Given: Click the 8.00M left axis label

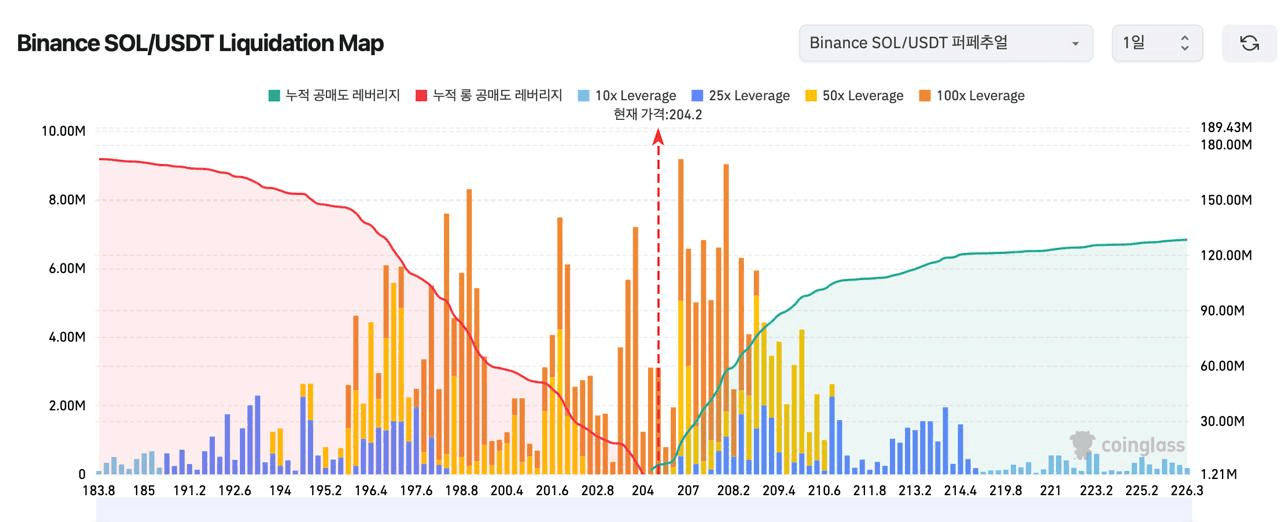Looking at the screenshot, I should coord(67,200).
